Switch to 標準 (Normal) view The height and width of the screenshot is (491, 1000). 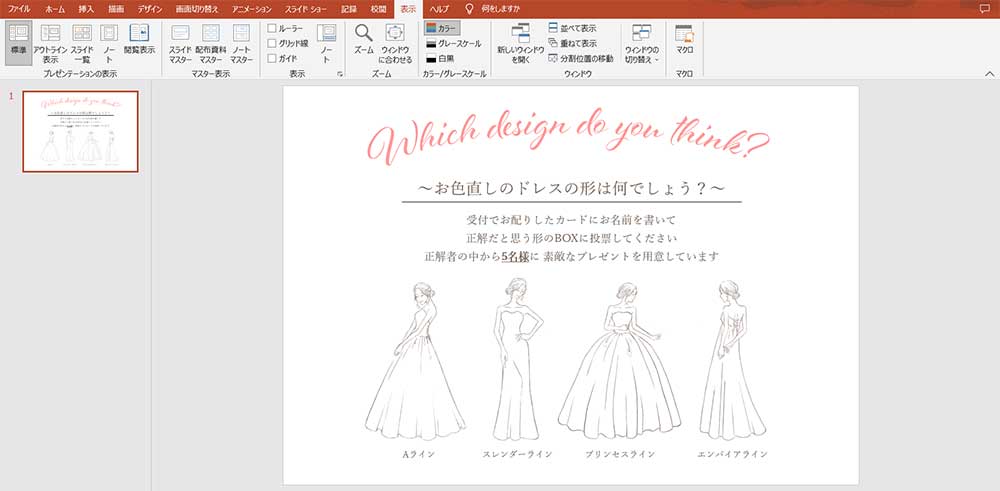click(18, 40)
